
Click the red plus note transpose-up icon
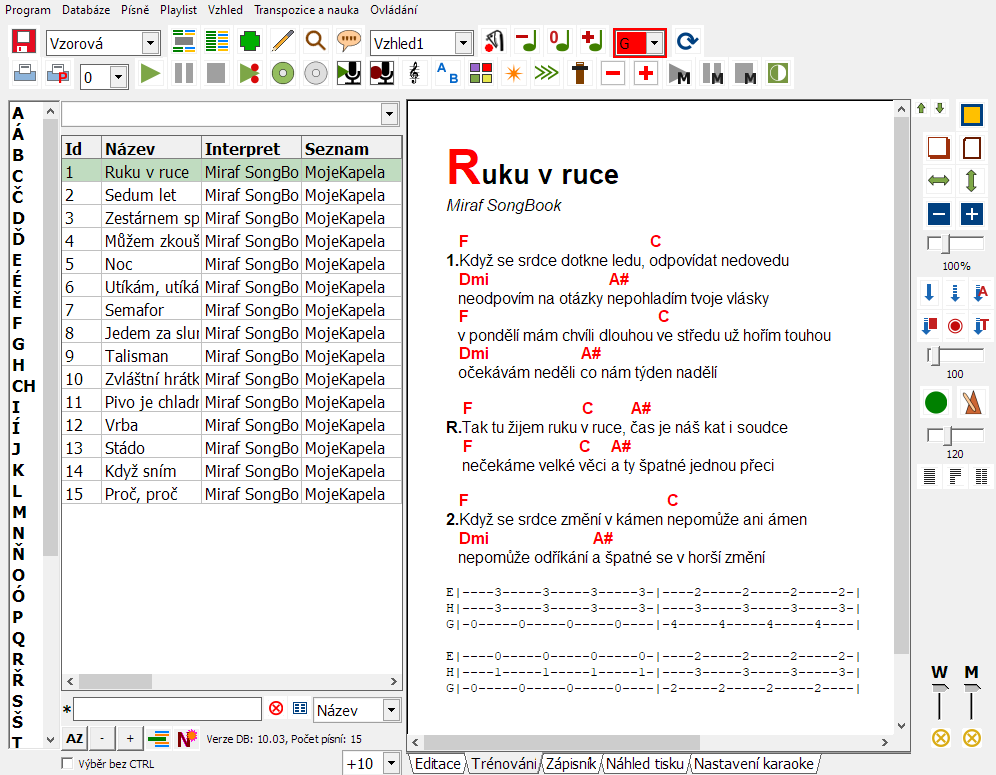click(593, 42)
